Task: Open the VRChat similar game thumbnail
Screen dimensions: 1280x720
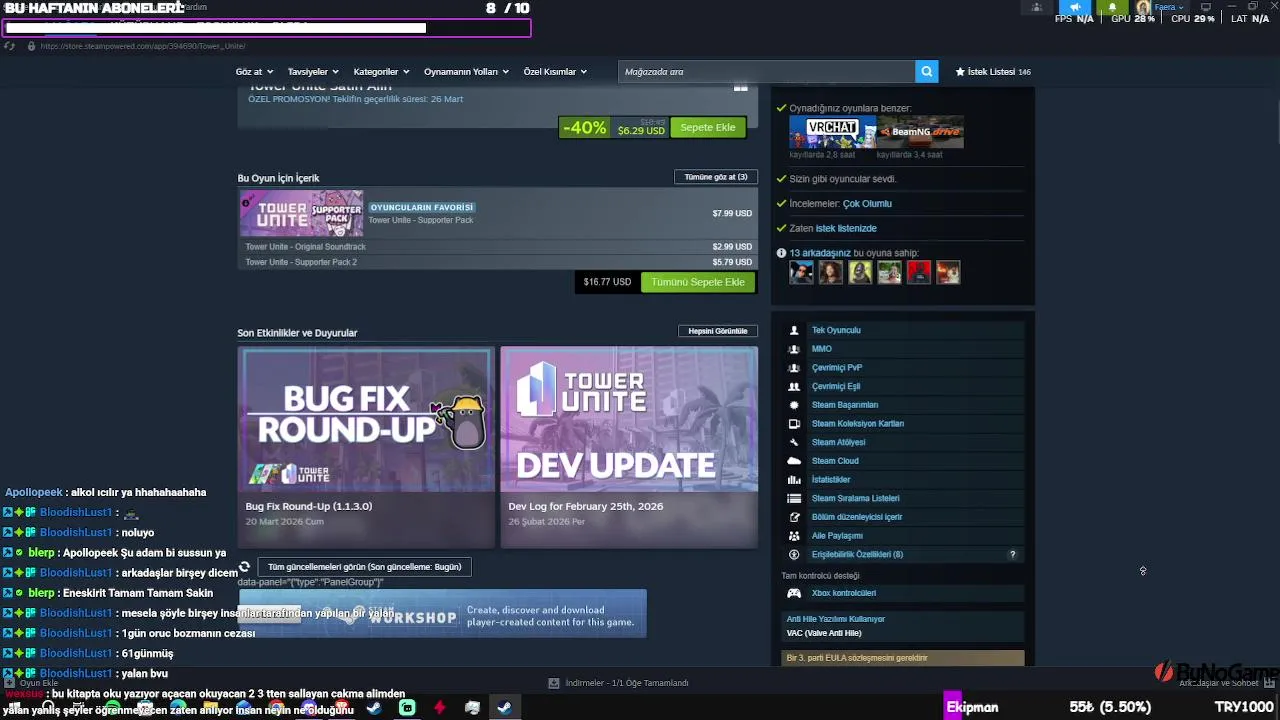Action: click(x=832, y=132)
